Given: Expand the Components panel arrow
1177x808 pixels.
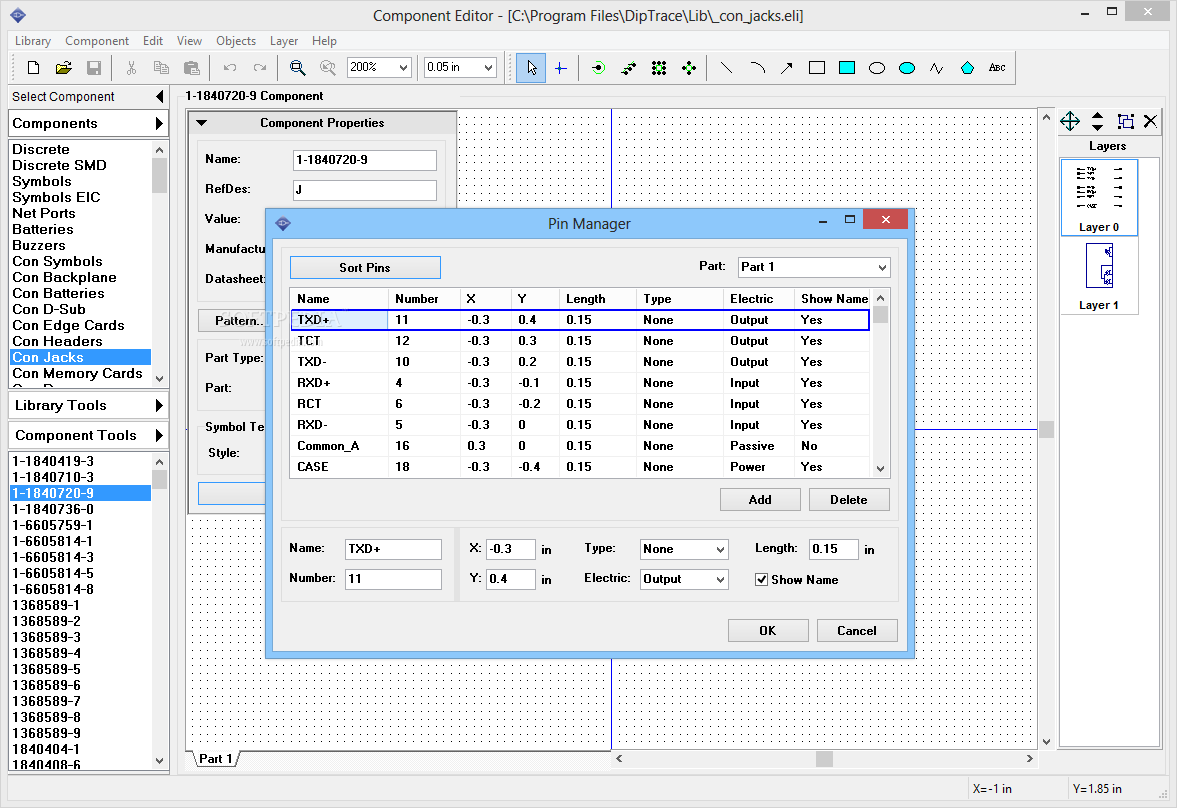Looking at the screenshot, I should (x=158, y=123).
